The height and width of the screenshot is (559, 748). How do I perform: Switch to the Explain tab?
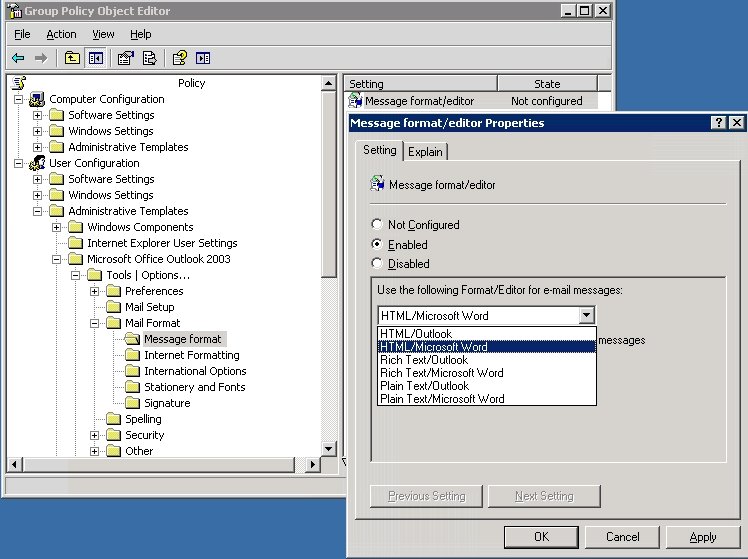pyautogui.click(x=425, y=152)
